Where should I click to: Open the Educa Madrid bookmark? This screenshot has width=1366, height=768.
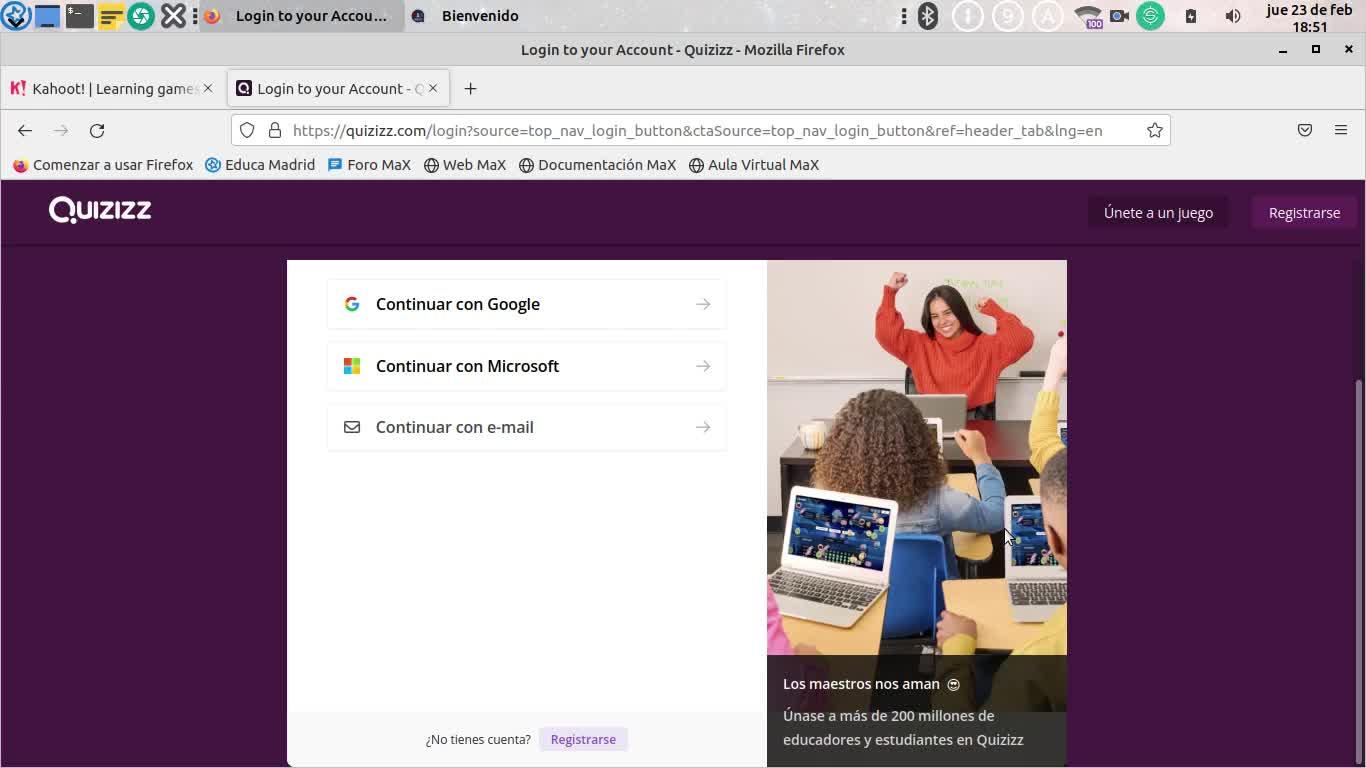tap(260, 165)
